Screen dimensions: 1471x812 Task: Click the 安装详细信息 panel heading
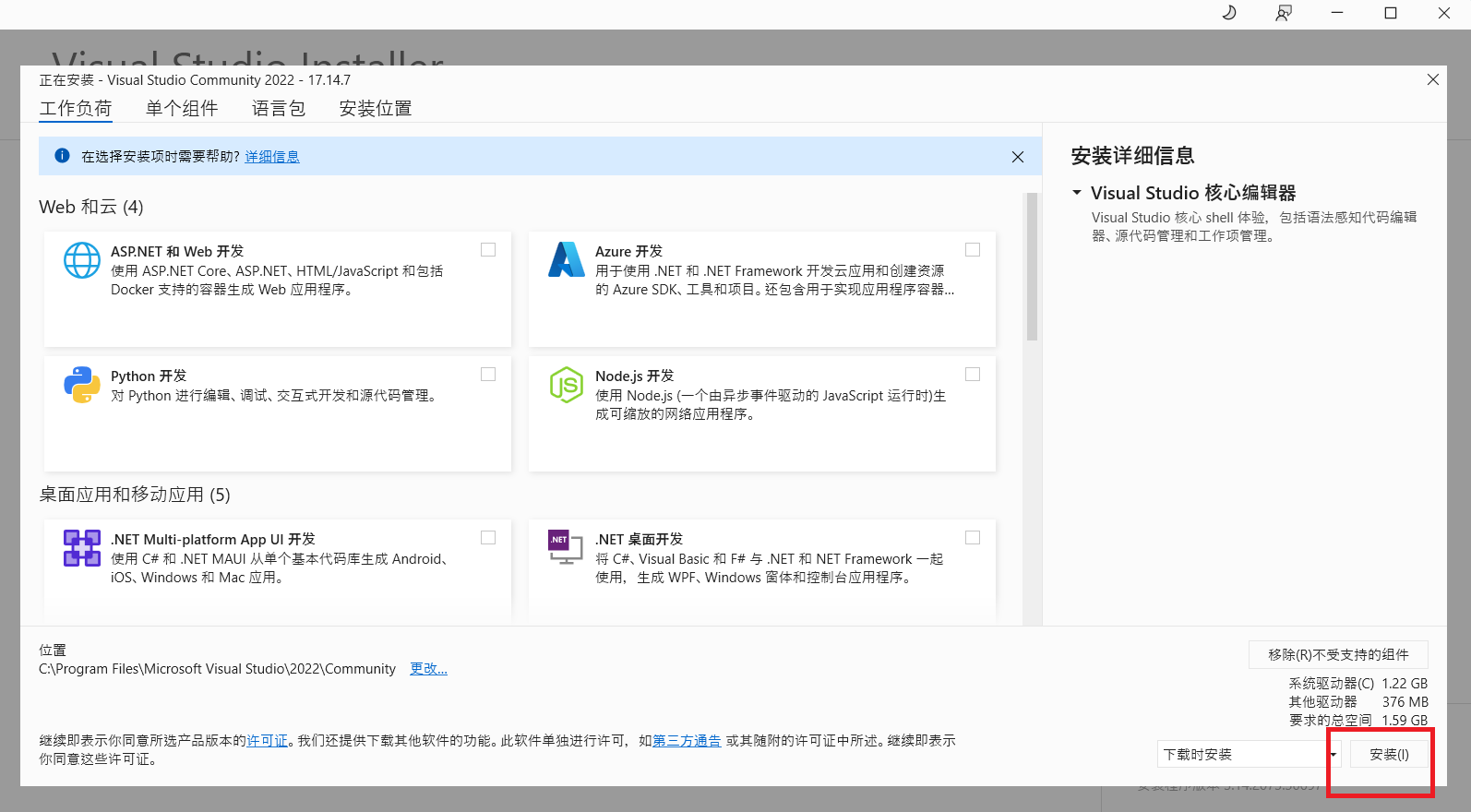pos(1132,156)
